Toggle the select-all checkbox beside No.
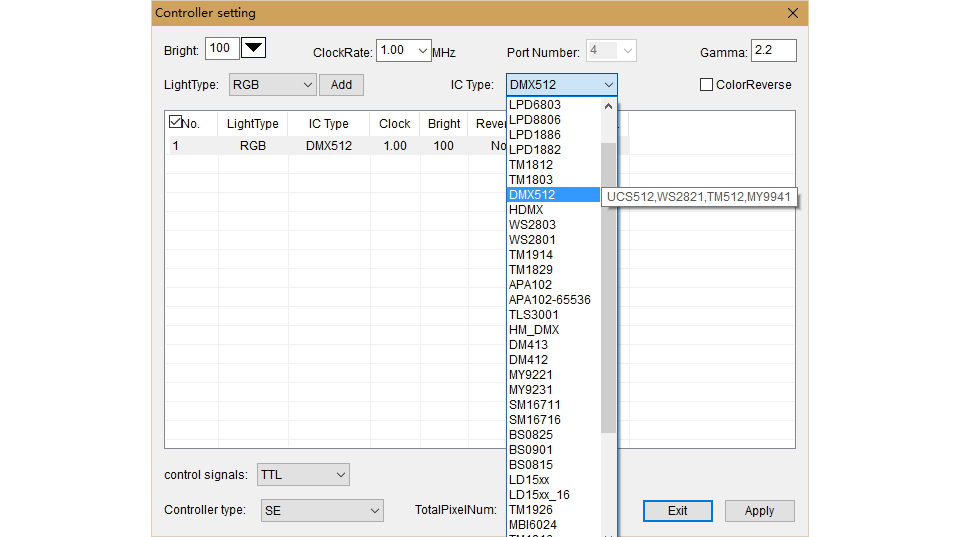Screen dimensions: 960x537 click(175, 122)
